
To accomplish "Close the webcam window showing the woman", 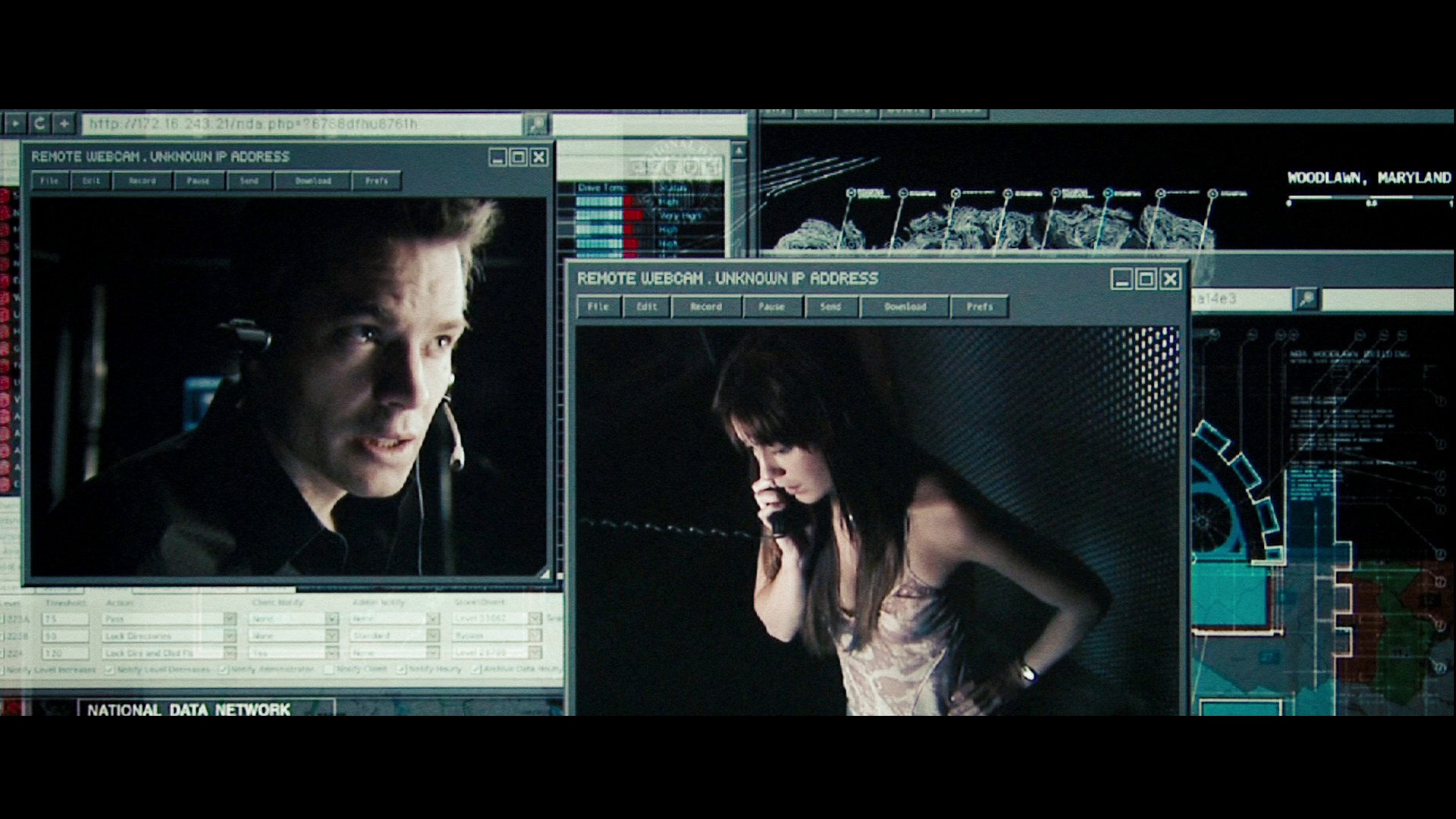I will click(x=1171, y=279).
